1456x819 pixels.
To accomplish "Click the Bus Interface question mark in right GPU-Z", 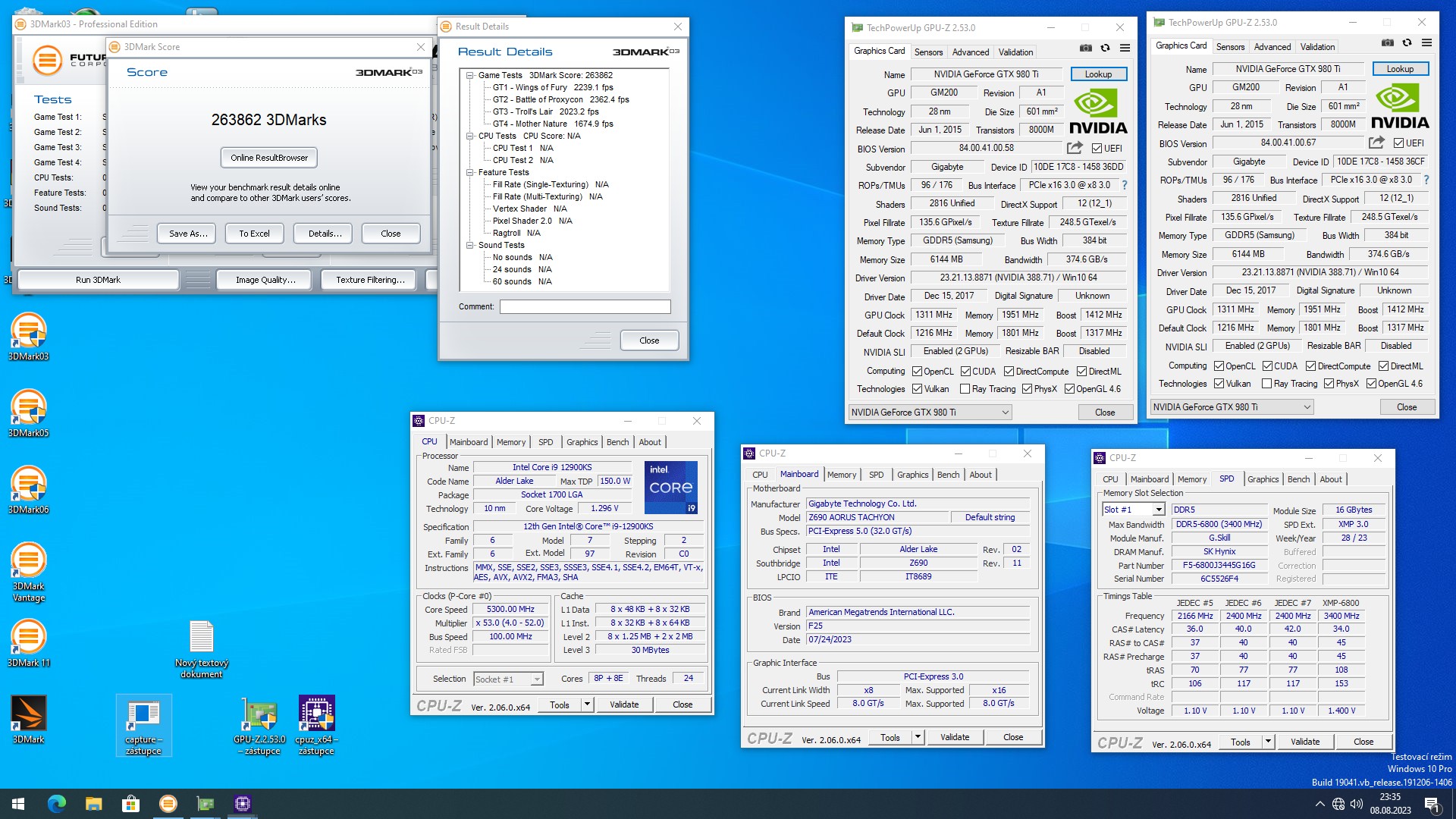I will (x=1426, y=180).
